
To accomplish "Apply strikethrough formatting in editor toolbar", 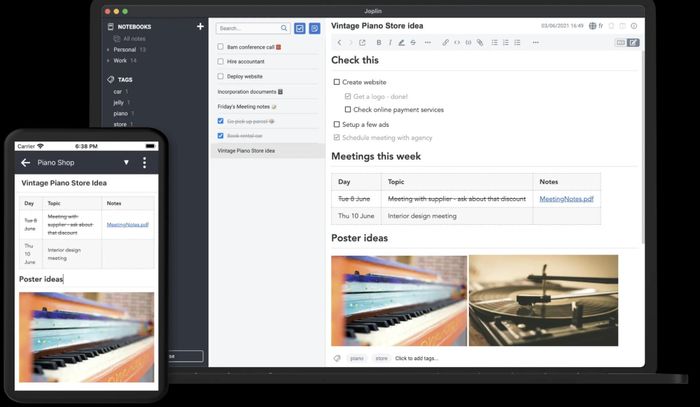I will point(413,42).
